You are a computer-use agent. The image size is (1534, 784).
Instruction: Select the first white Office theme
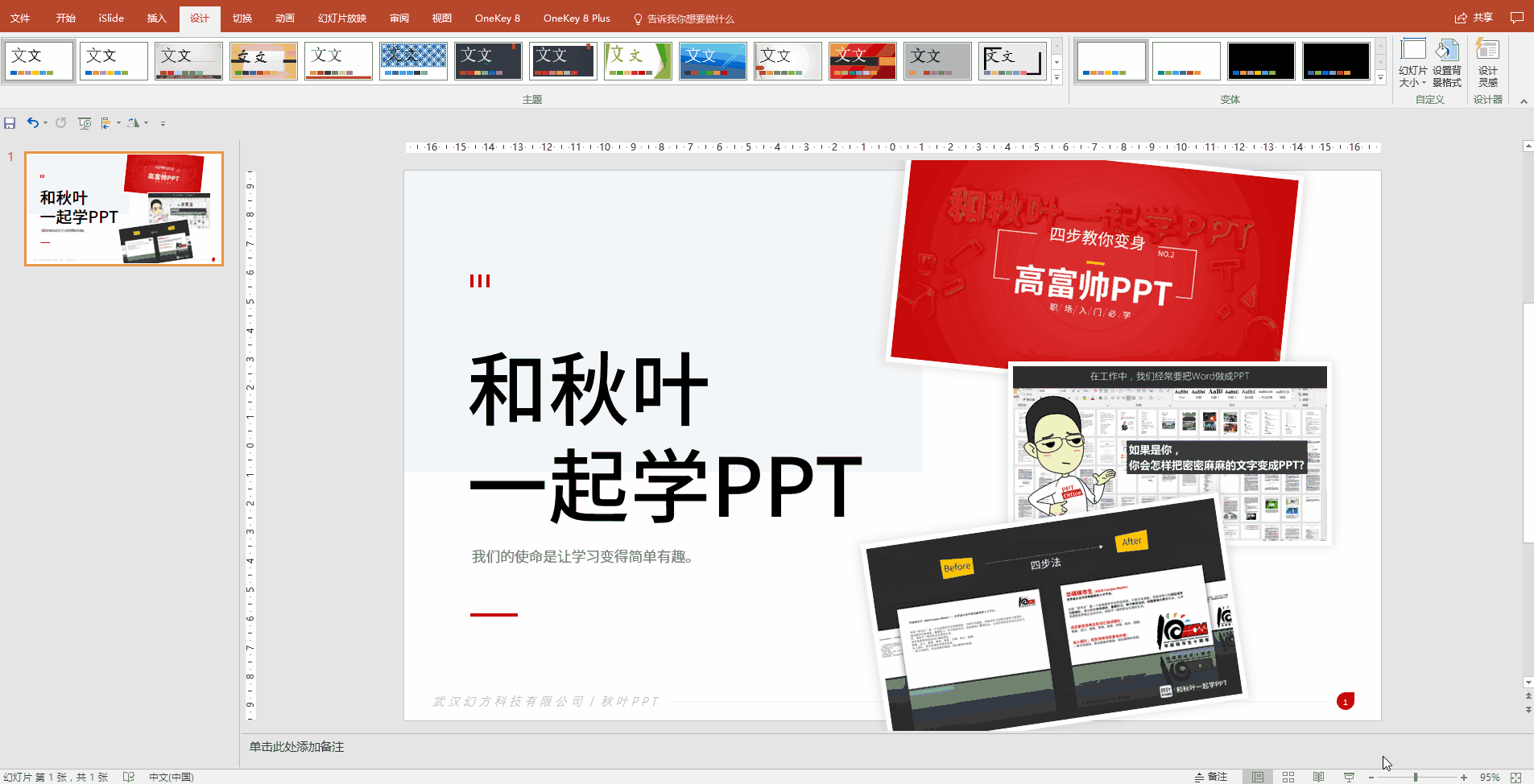tap(39, 61)
